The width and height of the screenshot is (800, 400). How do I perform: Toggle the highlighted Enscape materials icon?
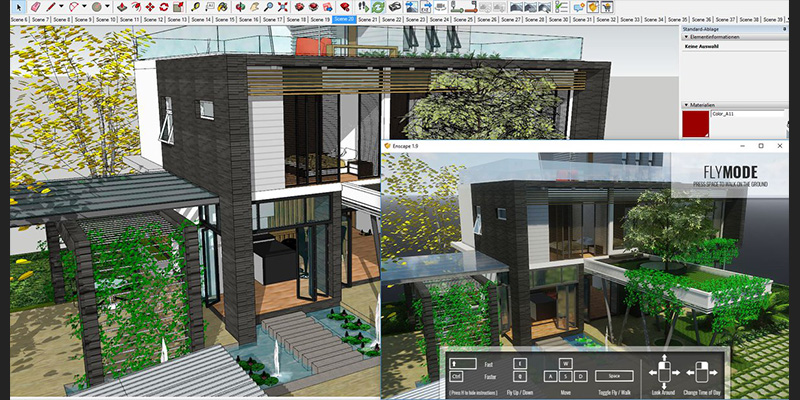pos(592,7)
